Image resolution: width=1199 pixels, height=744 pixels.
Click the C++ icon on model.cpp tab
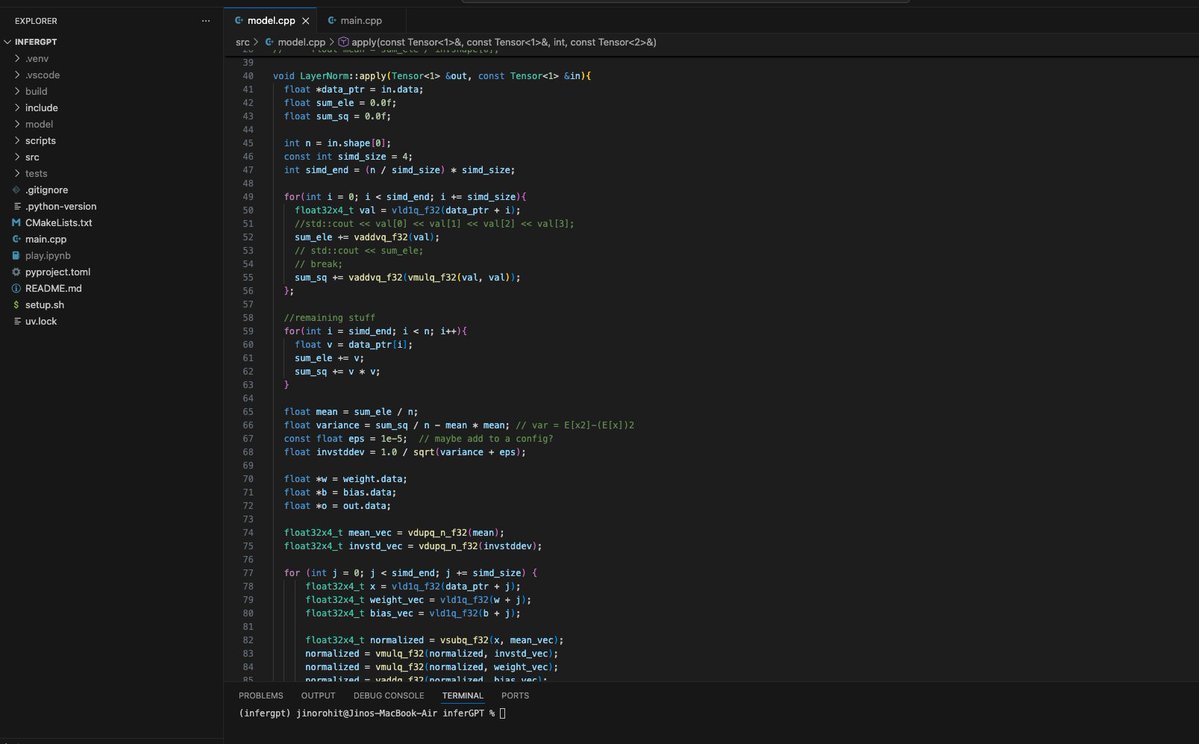tap(239, 21)
